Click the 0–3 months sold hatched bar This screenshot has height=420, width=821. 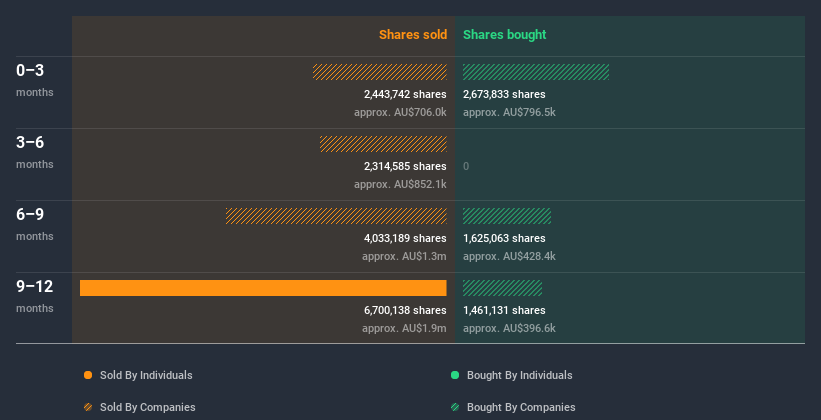380,72
